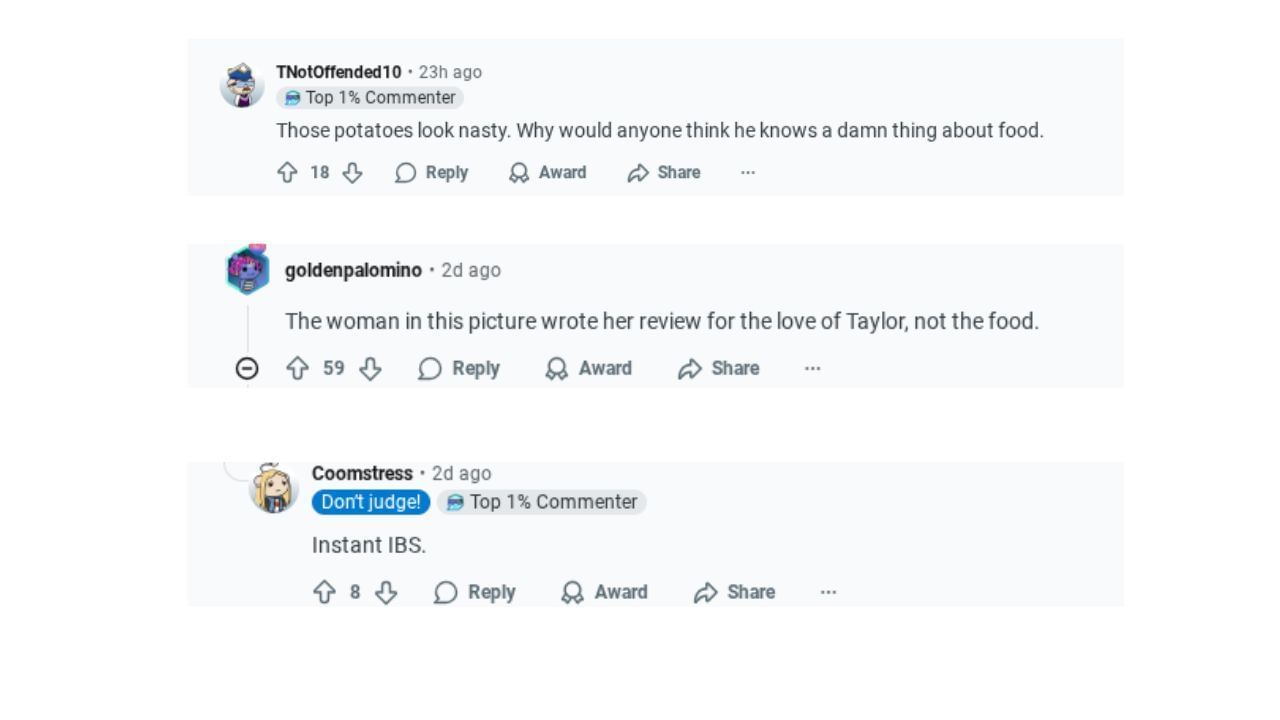The image size is (1280, 720).
Task: Reply to goldenpalomino's comment
Action: pyautogui.click(x=459, y=369)
